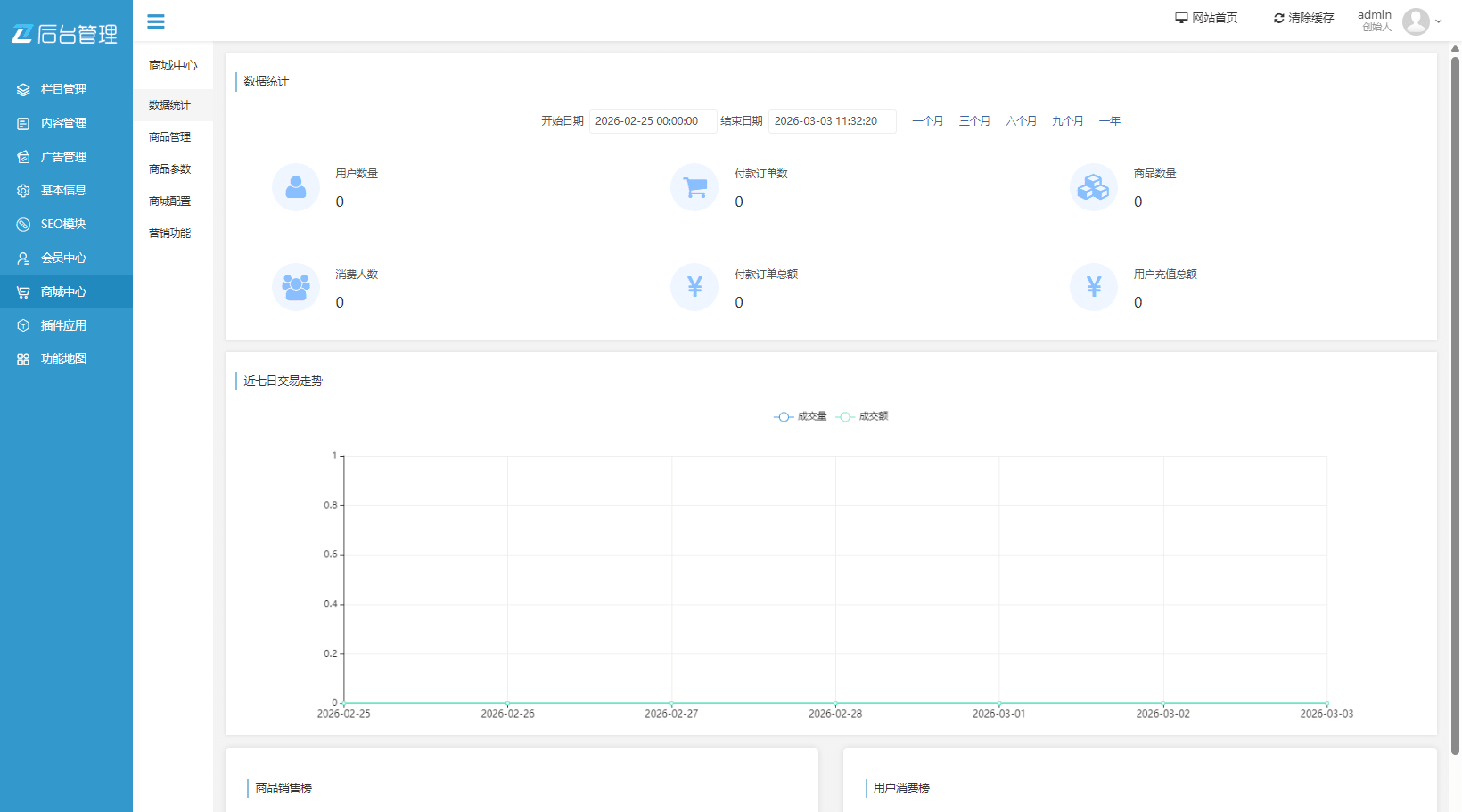Click the 广告管理 sidebar icon
Viewport: 1462px width, 812px height.
pos(22,156)
